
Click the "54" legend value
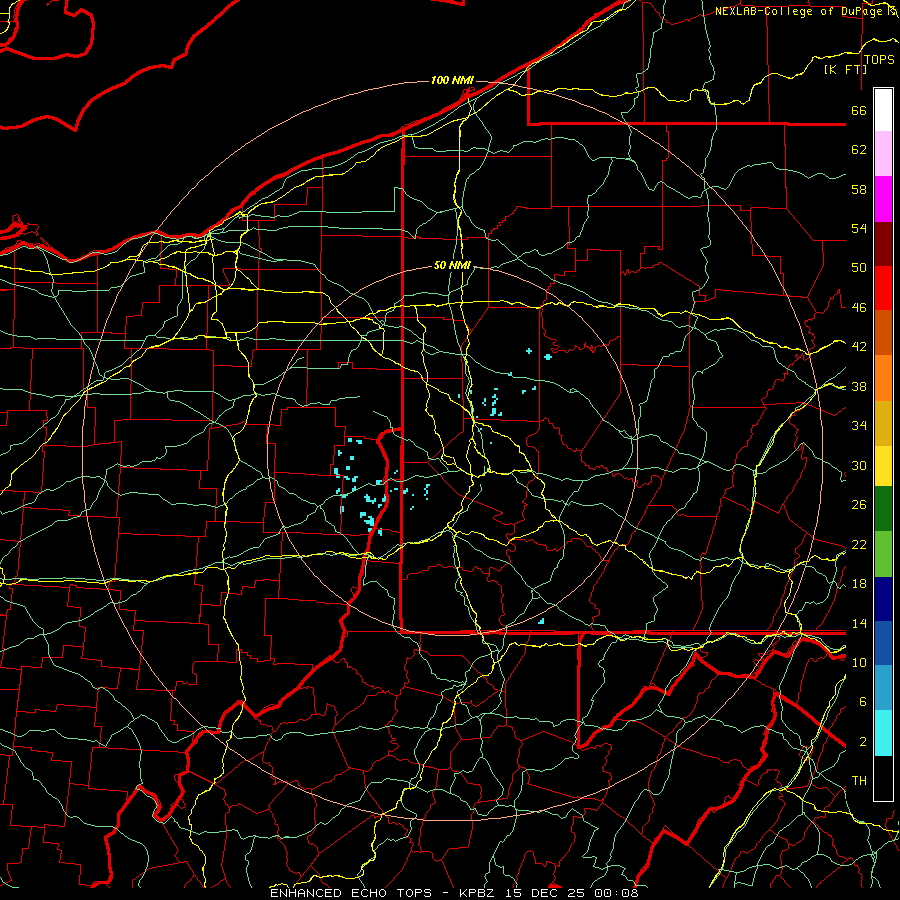click(859, 228)
